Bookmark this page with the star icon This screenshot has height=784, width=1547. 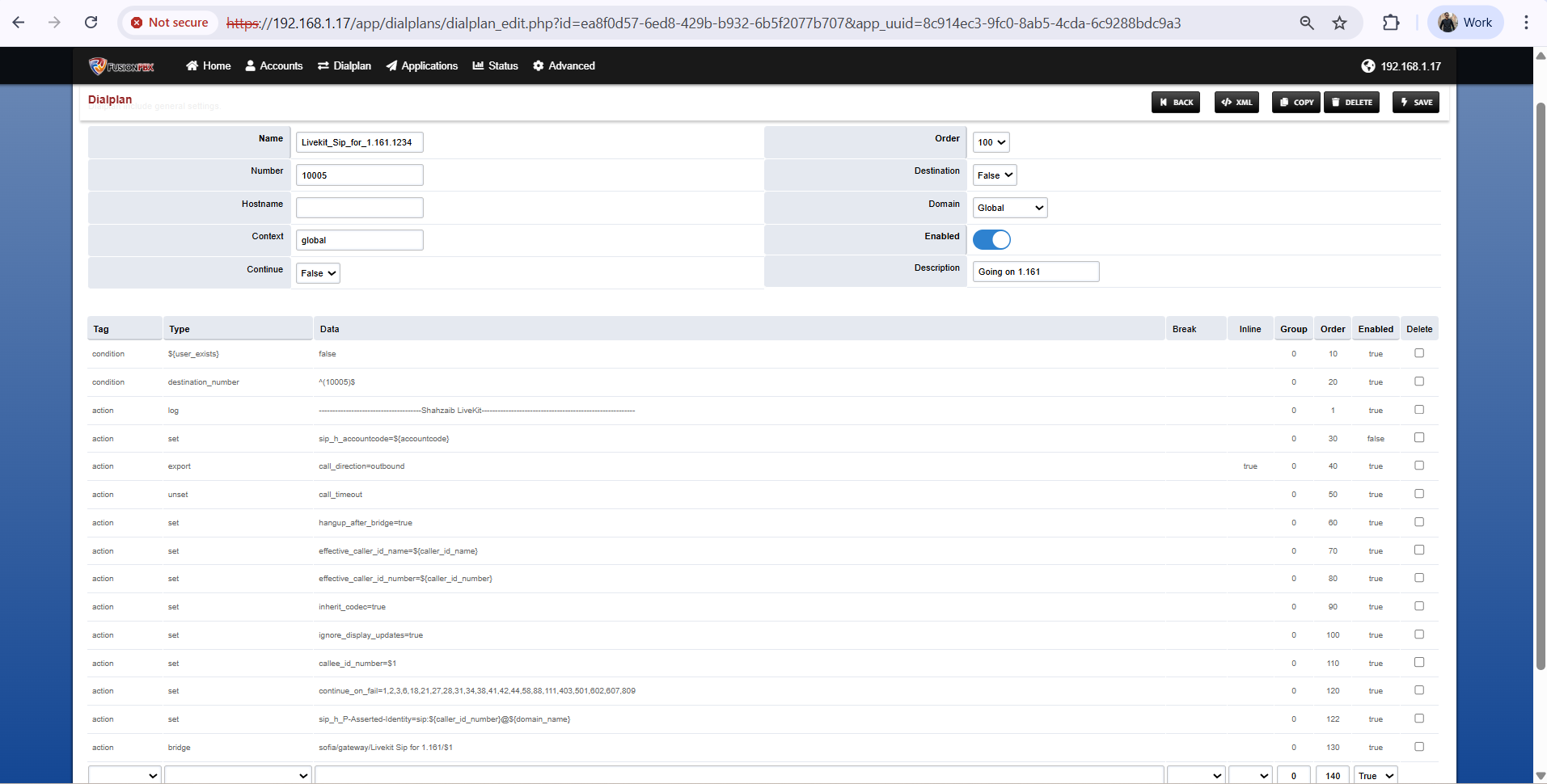(1340, 23)
